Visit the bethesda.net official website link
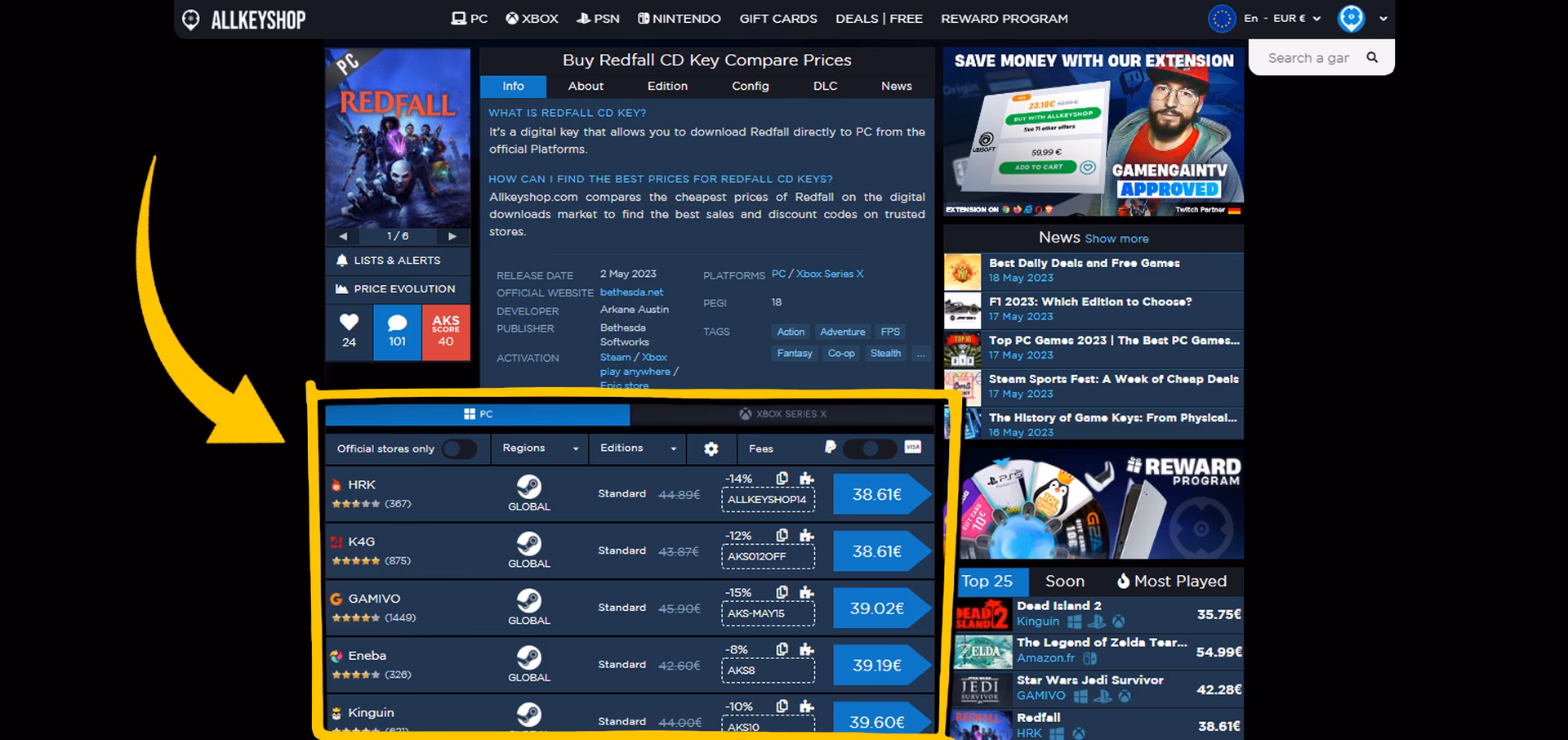 (631, 292)
